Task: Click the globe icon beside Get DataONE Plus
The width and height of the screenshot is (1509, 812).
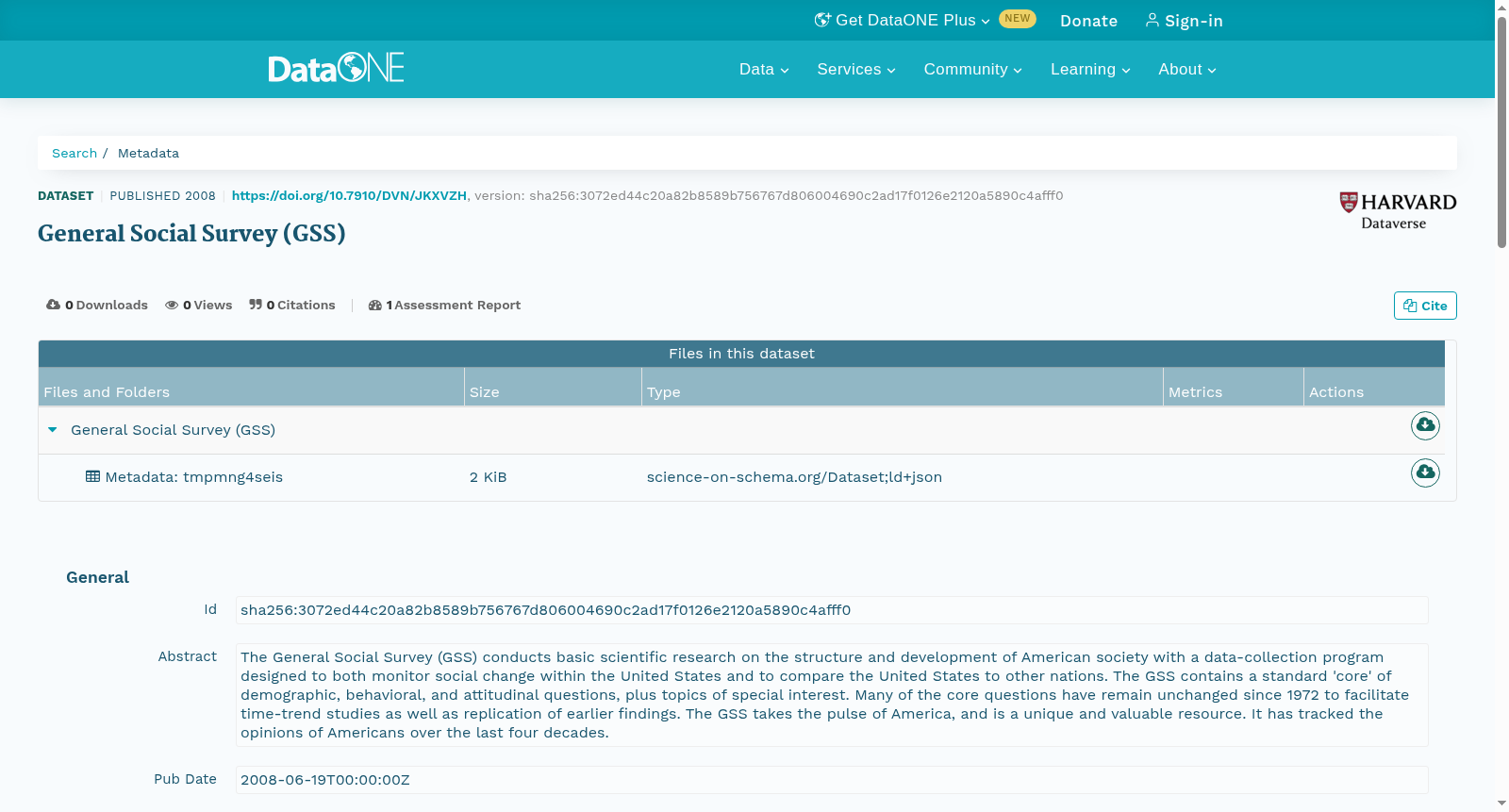Action: (822, 20)
